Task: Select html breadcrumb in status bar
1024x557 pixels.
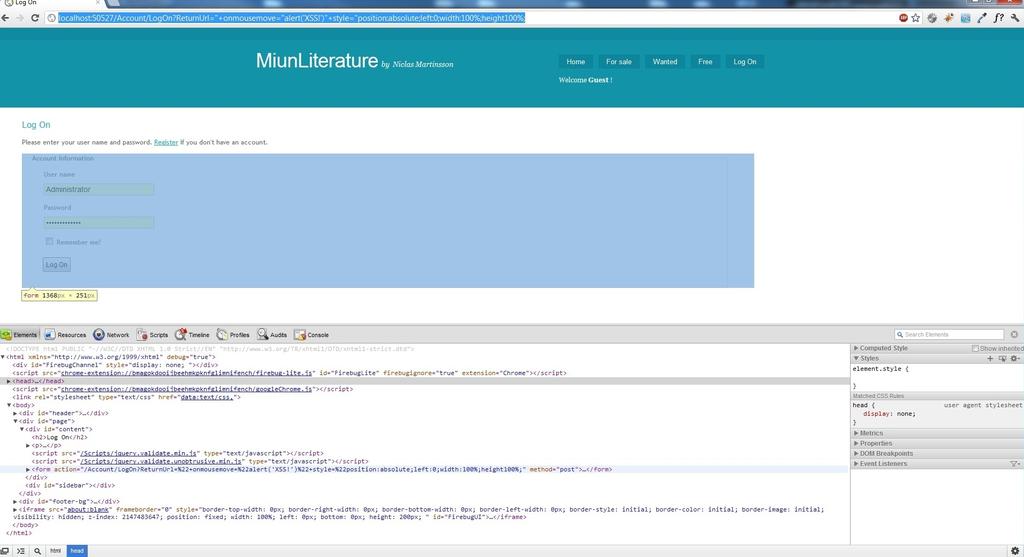Action: click(x=56, y=551)
